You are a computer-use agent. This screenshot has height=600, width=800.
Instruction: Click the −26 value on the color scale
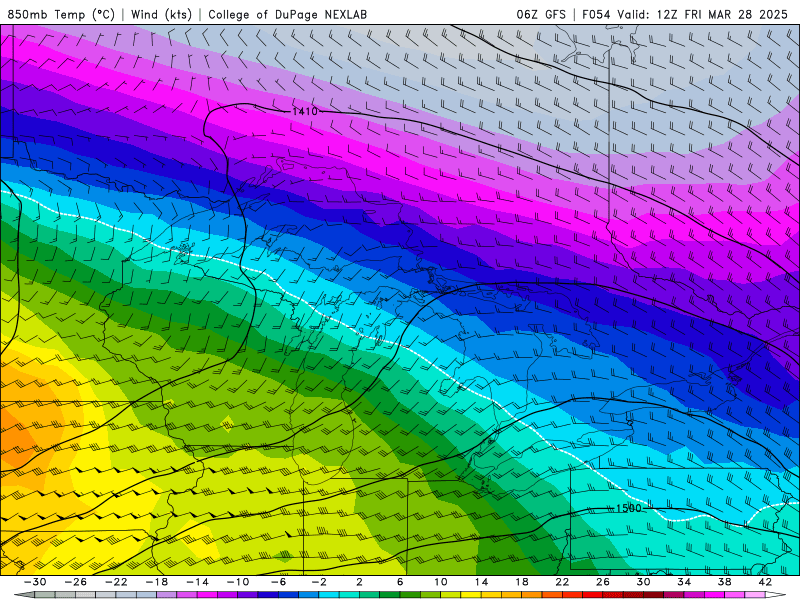(76, 582)
